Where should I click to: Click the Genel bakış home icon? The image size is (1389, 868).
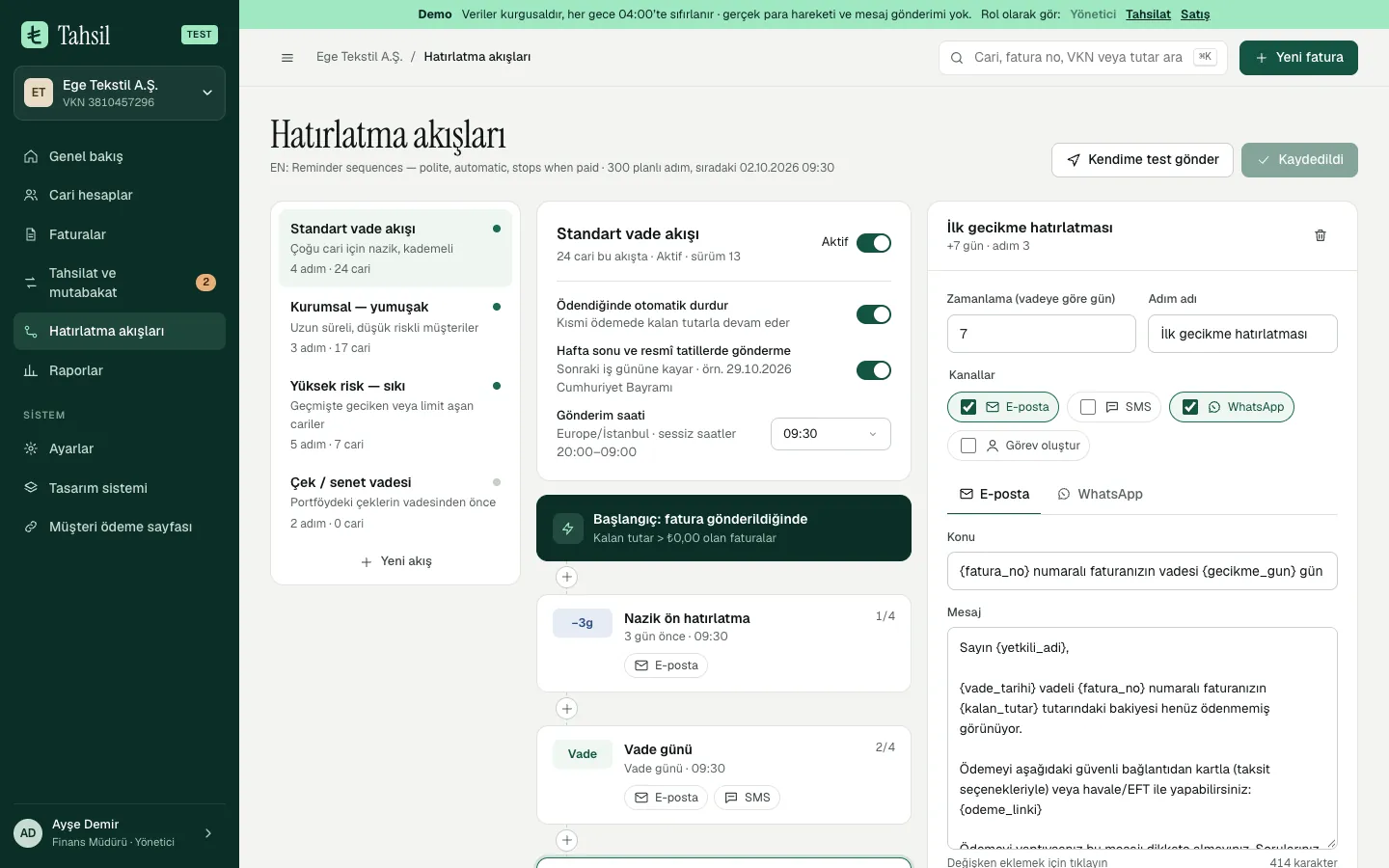(x=31, y=156)
